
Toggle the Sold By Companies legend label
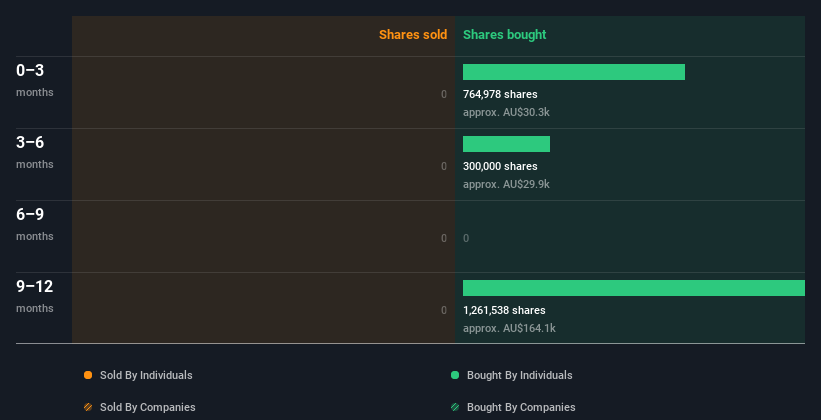coord(148,407)
